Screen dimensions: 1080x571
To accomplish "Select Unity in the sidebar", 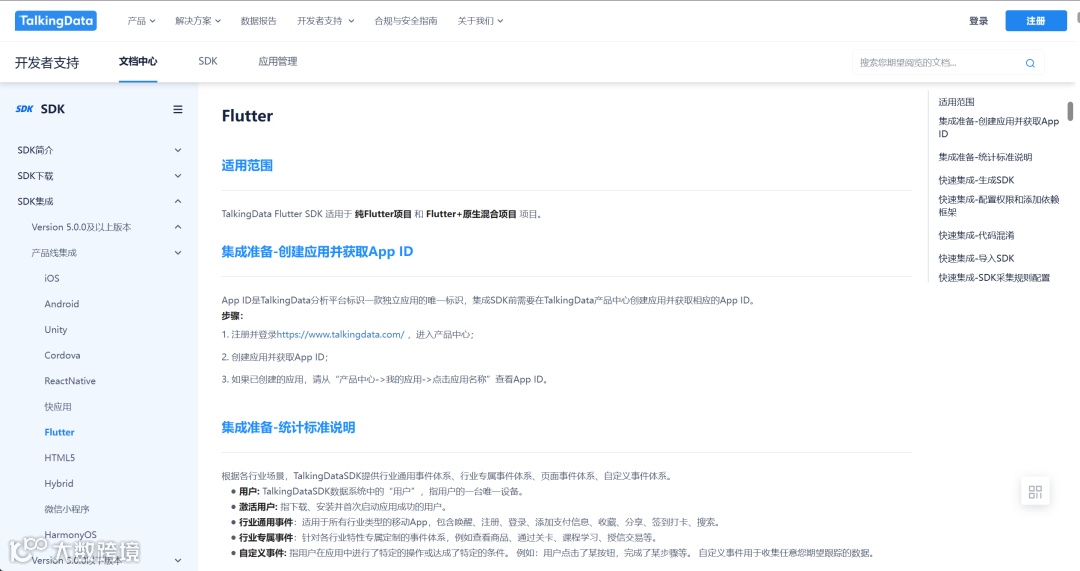I will (x=56, y=329).
